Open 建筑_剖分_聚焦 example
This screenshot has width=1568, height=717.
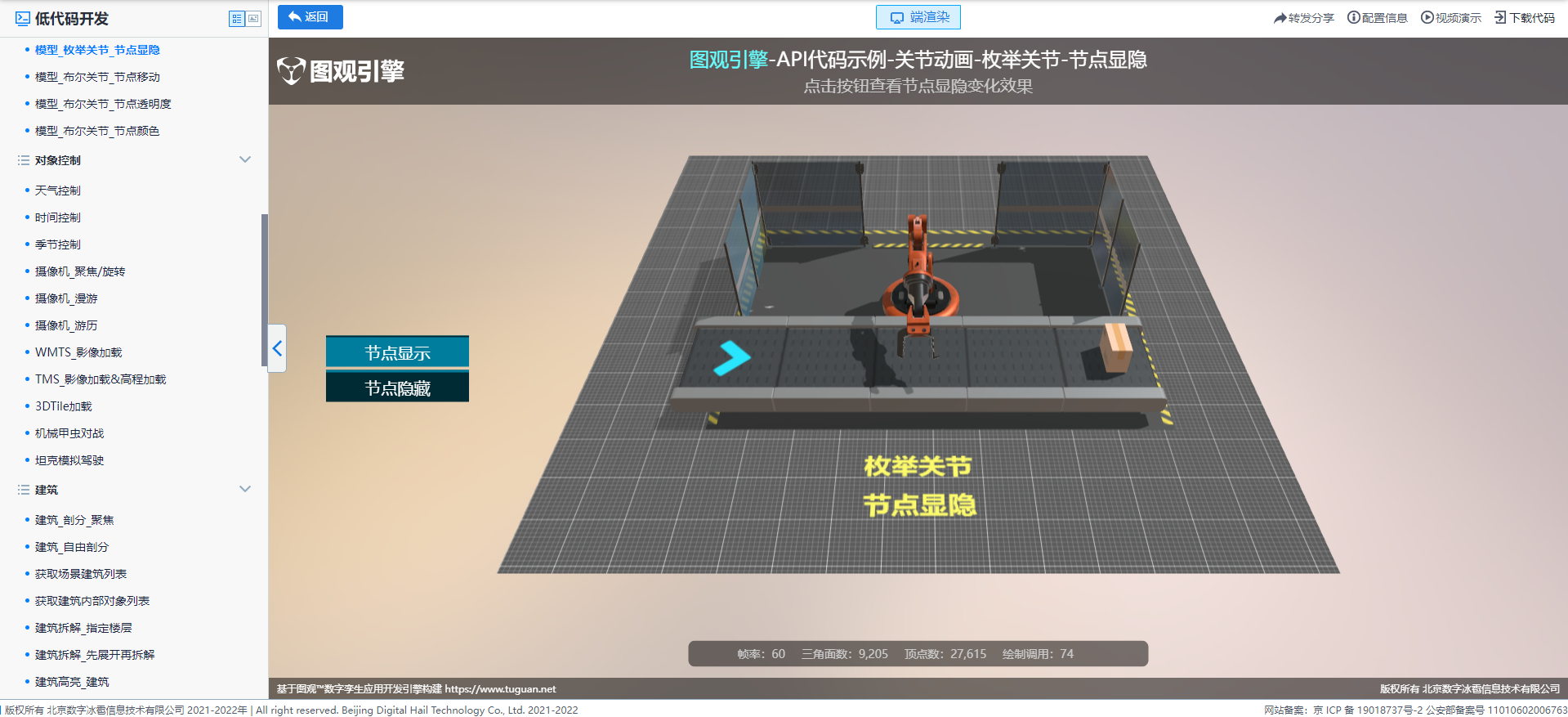[x=74, y=520]
